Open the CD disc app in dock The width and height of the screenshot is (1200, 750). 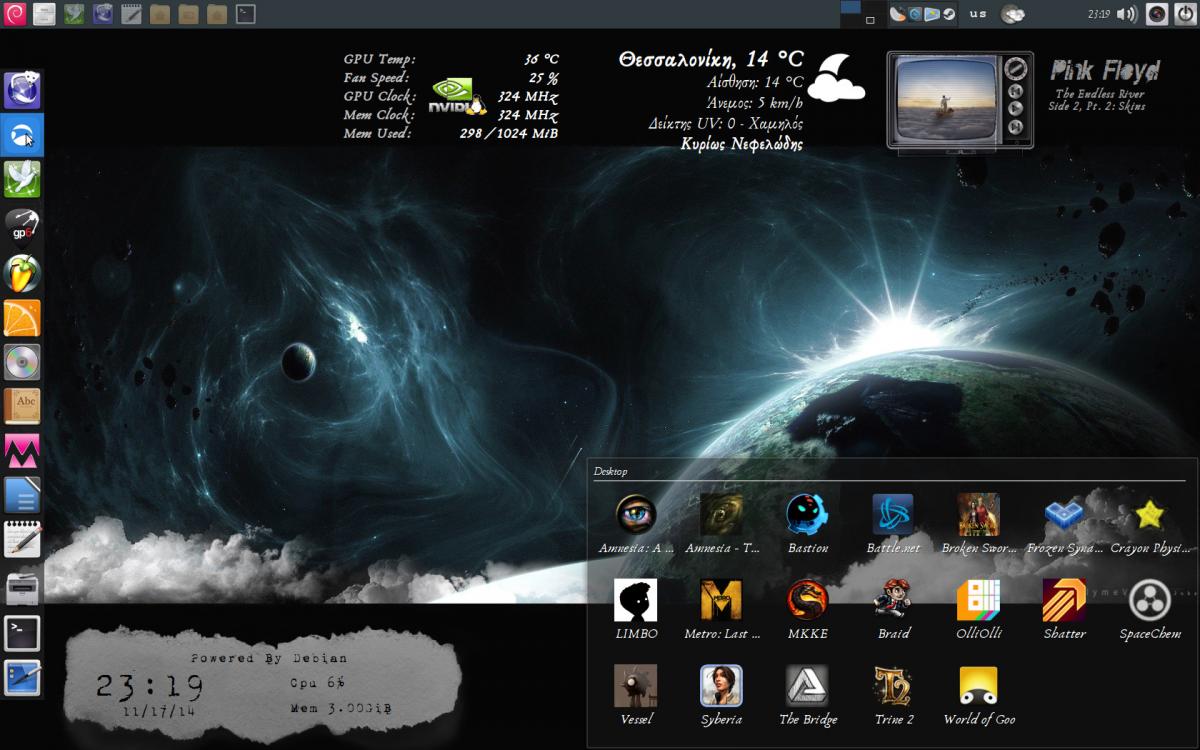(22, 362)
